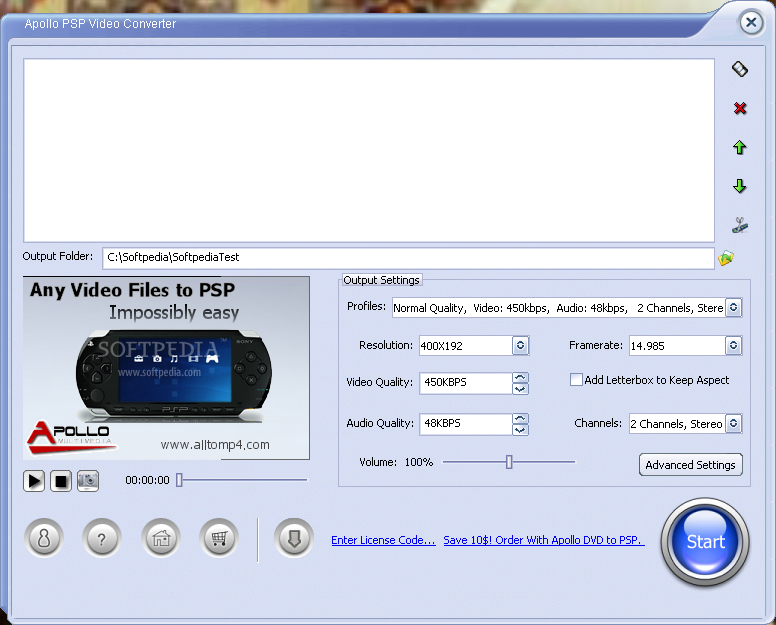This screenshot has width=776, height=625.
Task: Open the Enter License Code link
Action: (383, 540)
